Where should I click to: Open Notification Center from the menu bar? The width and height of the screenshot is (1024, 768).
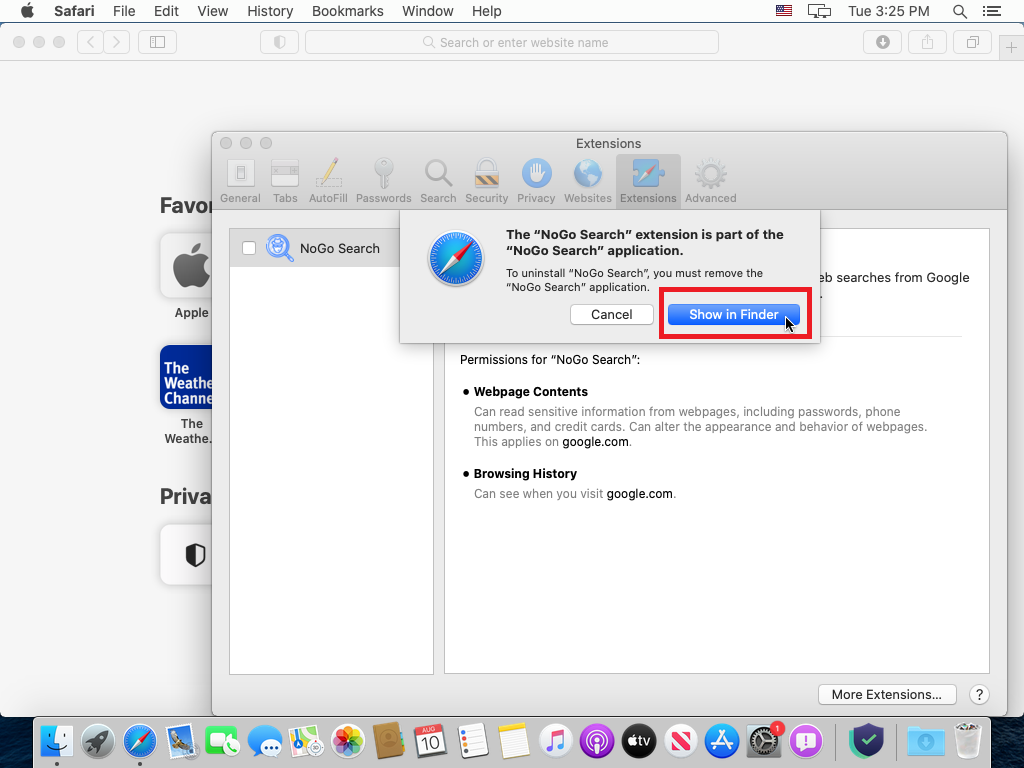point(991,11)
